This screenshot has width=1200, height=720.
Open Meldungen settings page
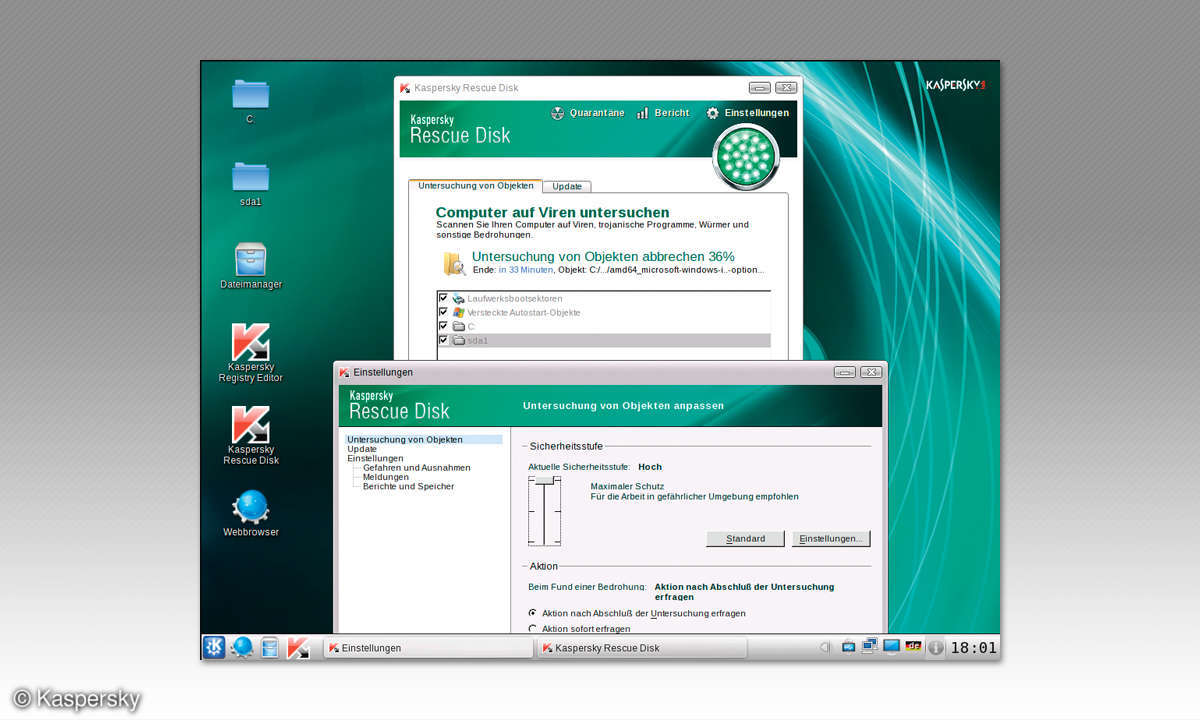click(384, 477)
